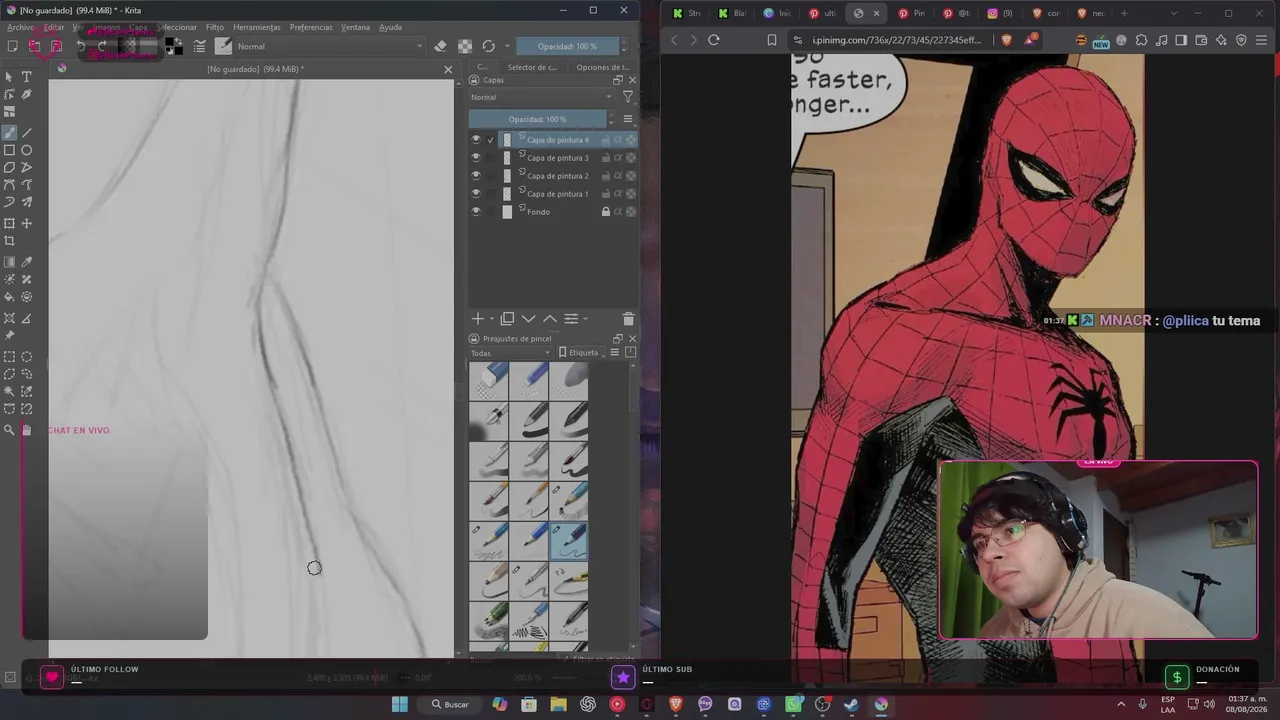Open the Ventana menu

click(x=355, y=27)
